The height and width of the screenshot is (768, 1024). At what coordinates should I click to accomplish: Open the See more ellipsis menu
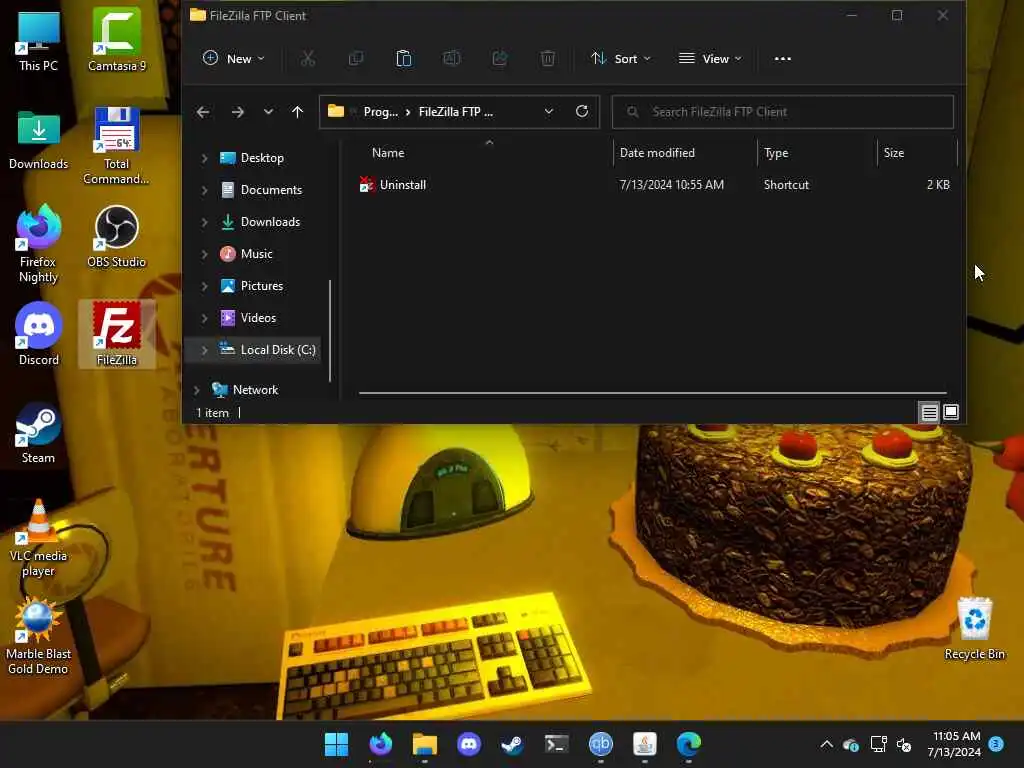[782, 59]
